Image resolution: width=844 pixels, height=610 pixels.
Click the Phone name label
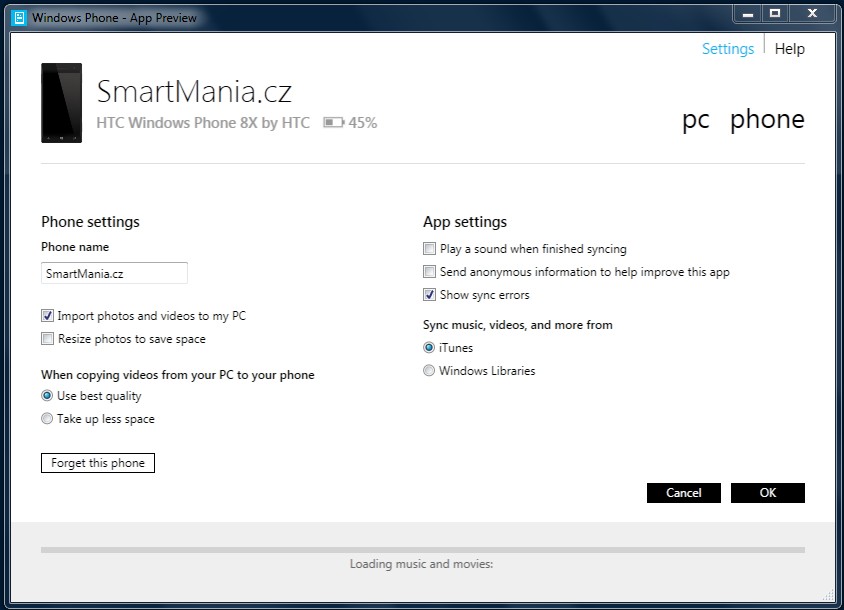click(75, 247)
